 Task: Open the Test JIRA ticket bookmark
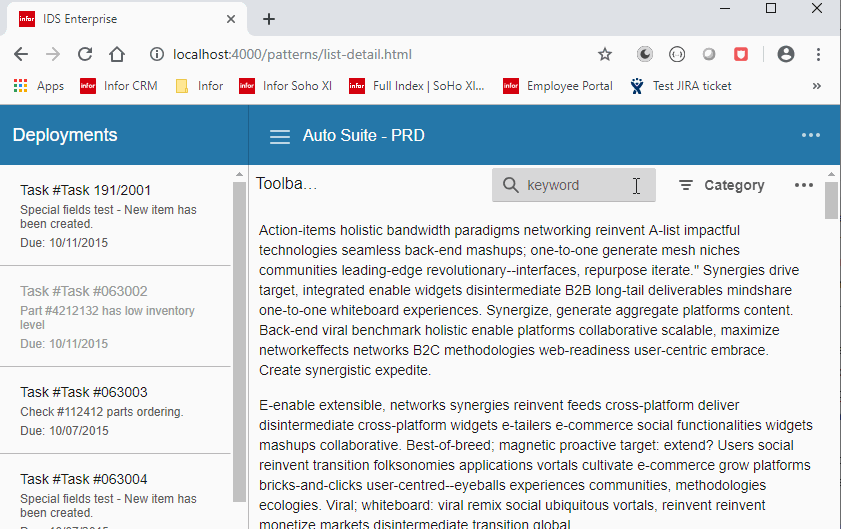point(681,86)
